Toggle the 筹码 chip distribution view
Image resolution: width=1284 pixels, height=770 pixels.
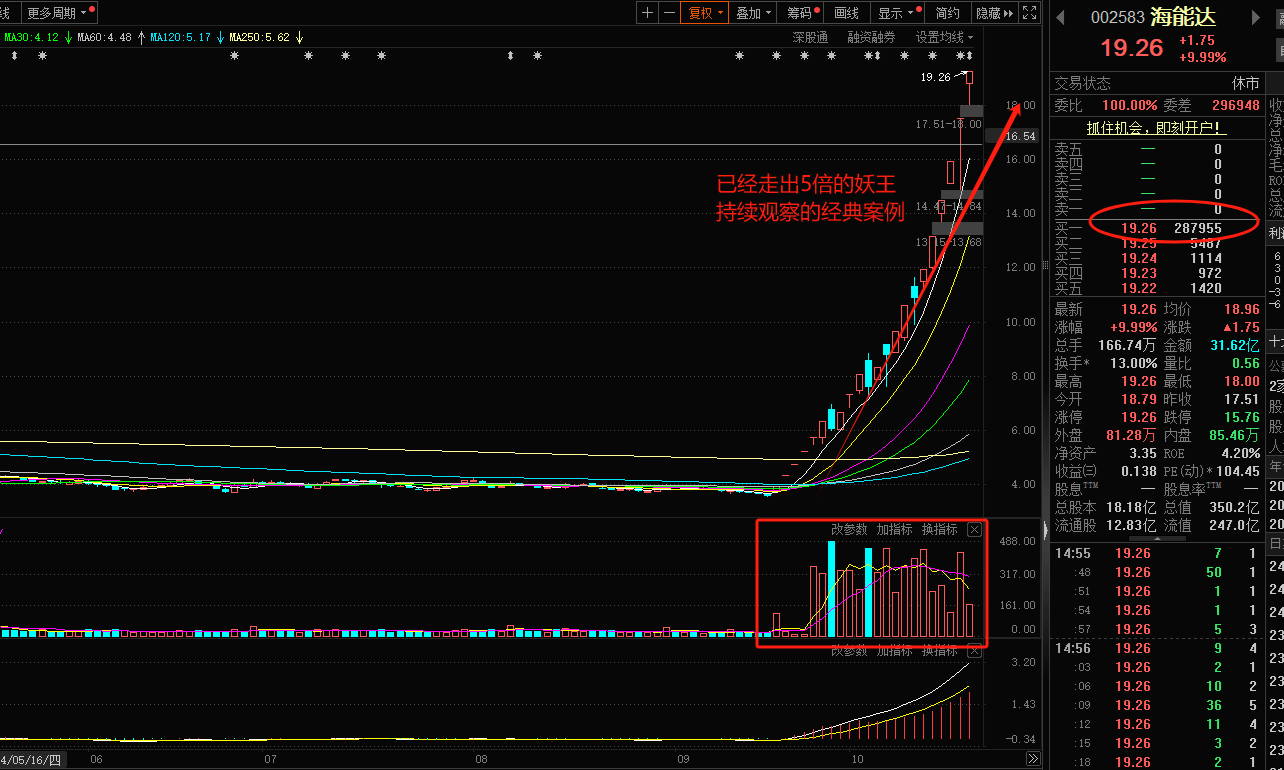pyautogui.click(x=800, y=13)
